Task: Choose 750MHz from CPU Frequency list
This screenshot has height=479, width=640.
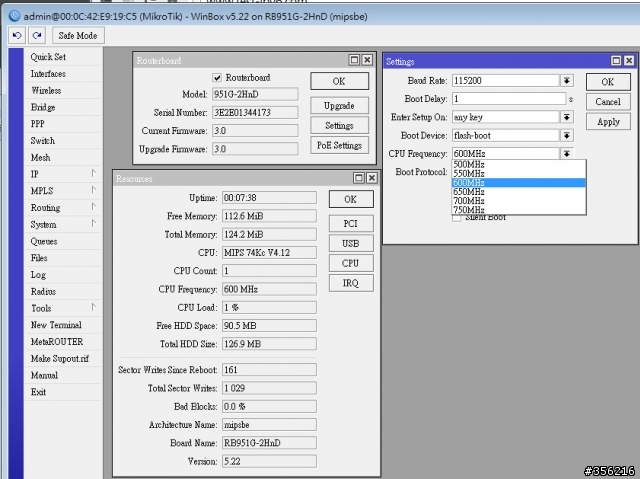Action: (518, 209)
